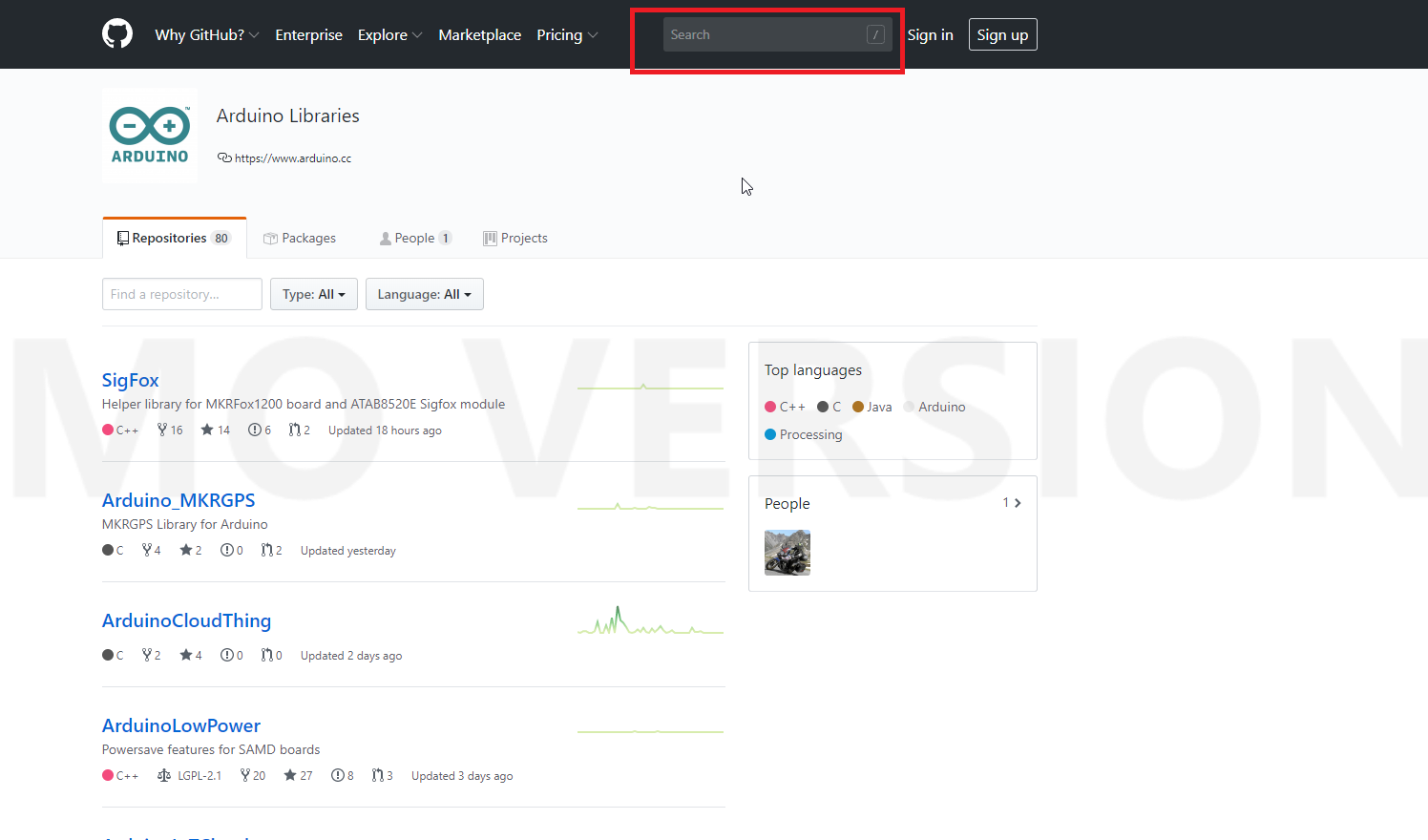
Task: Open pull requests icon for ArduinoLowPower
Action: (378, 775)
